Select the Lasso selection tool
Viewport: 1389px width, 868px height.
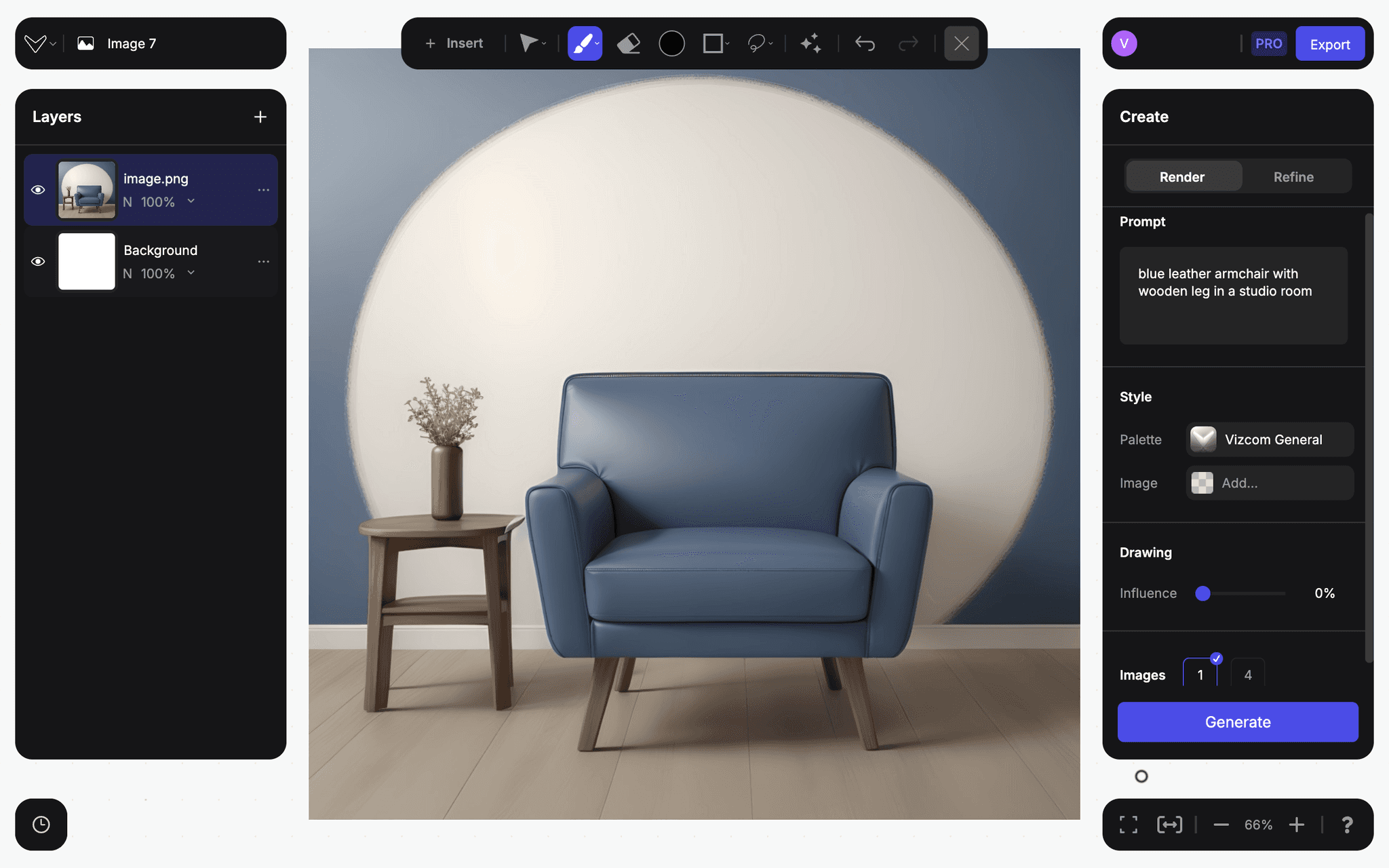coord(756,43)
